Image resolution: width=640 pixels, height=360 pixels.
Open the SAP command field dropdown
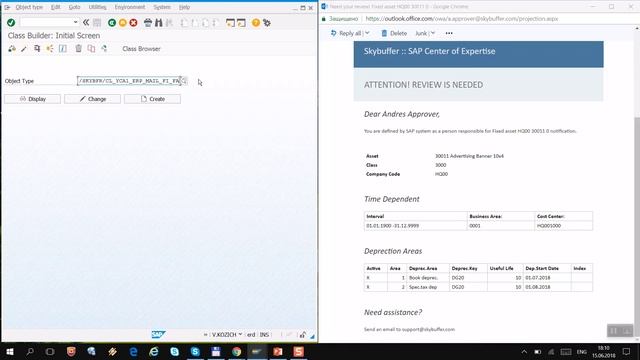tap(76, 22)
